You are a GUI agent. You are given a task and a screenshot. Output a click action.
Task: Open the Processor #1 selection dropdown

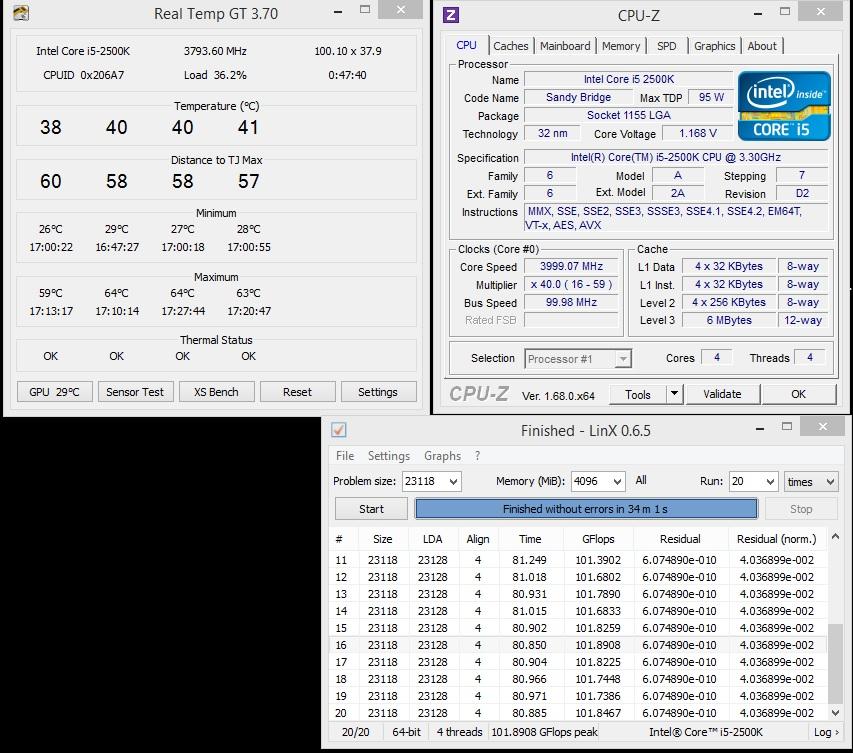[x=623, y=359]
